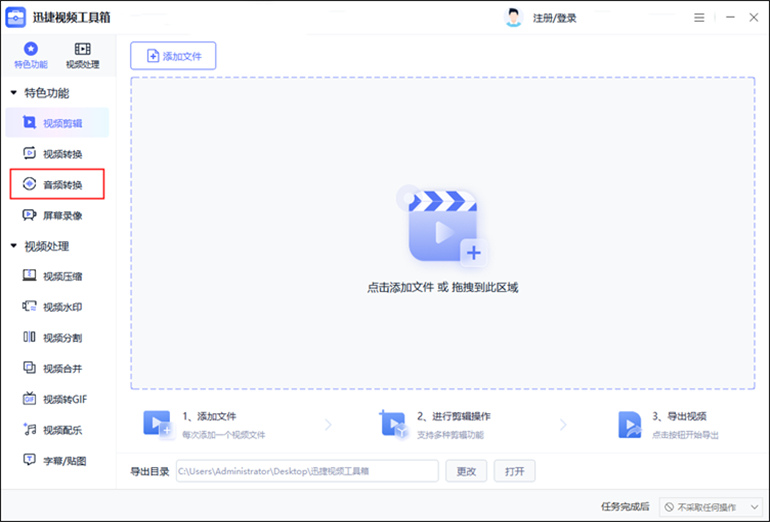The height and width of the screenshot is (522, 770).
Task: Open the hamburger menu icon
Action: coord(699,18)
